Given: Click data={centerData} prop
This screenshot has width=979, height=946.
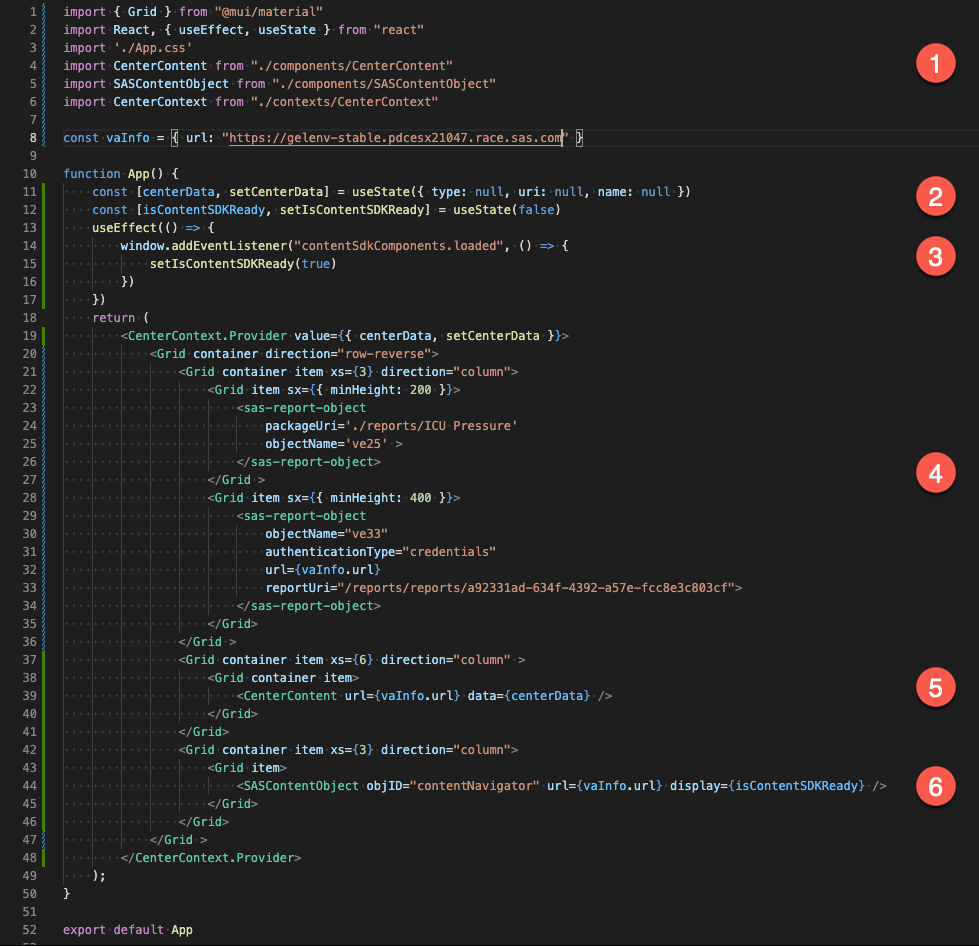Looking at the screenshot, I should click(x=529, y=696).
